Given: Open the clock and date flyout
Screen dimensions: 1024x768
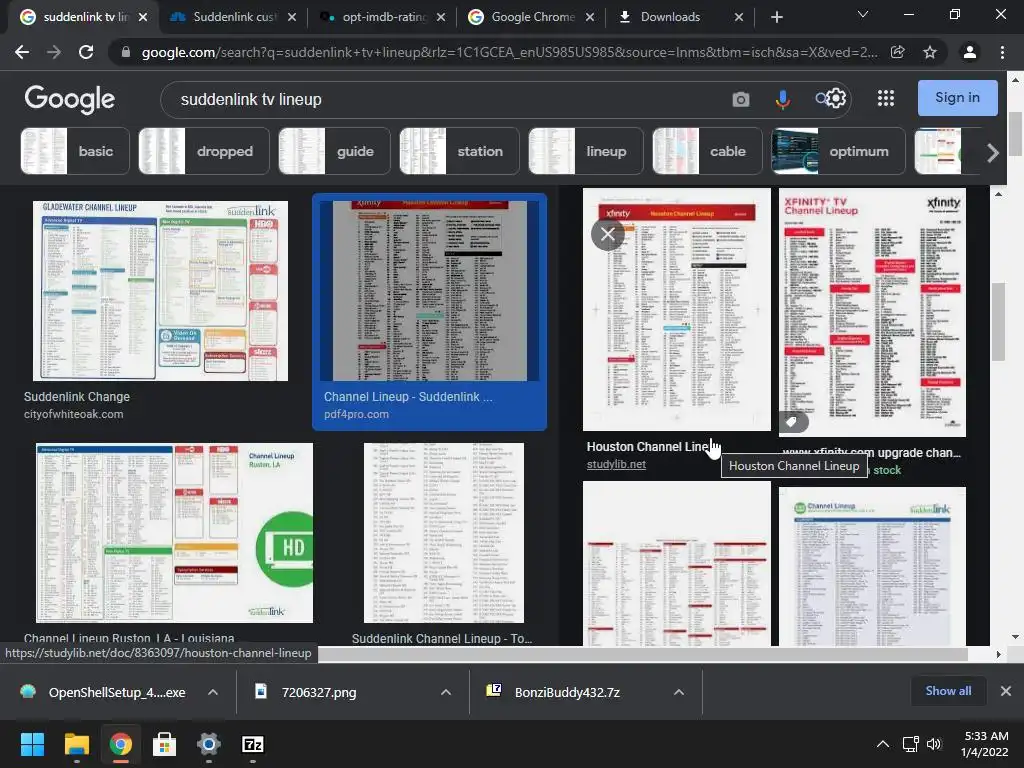Looking at the screenshot, I should pos(985,744).
